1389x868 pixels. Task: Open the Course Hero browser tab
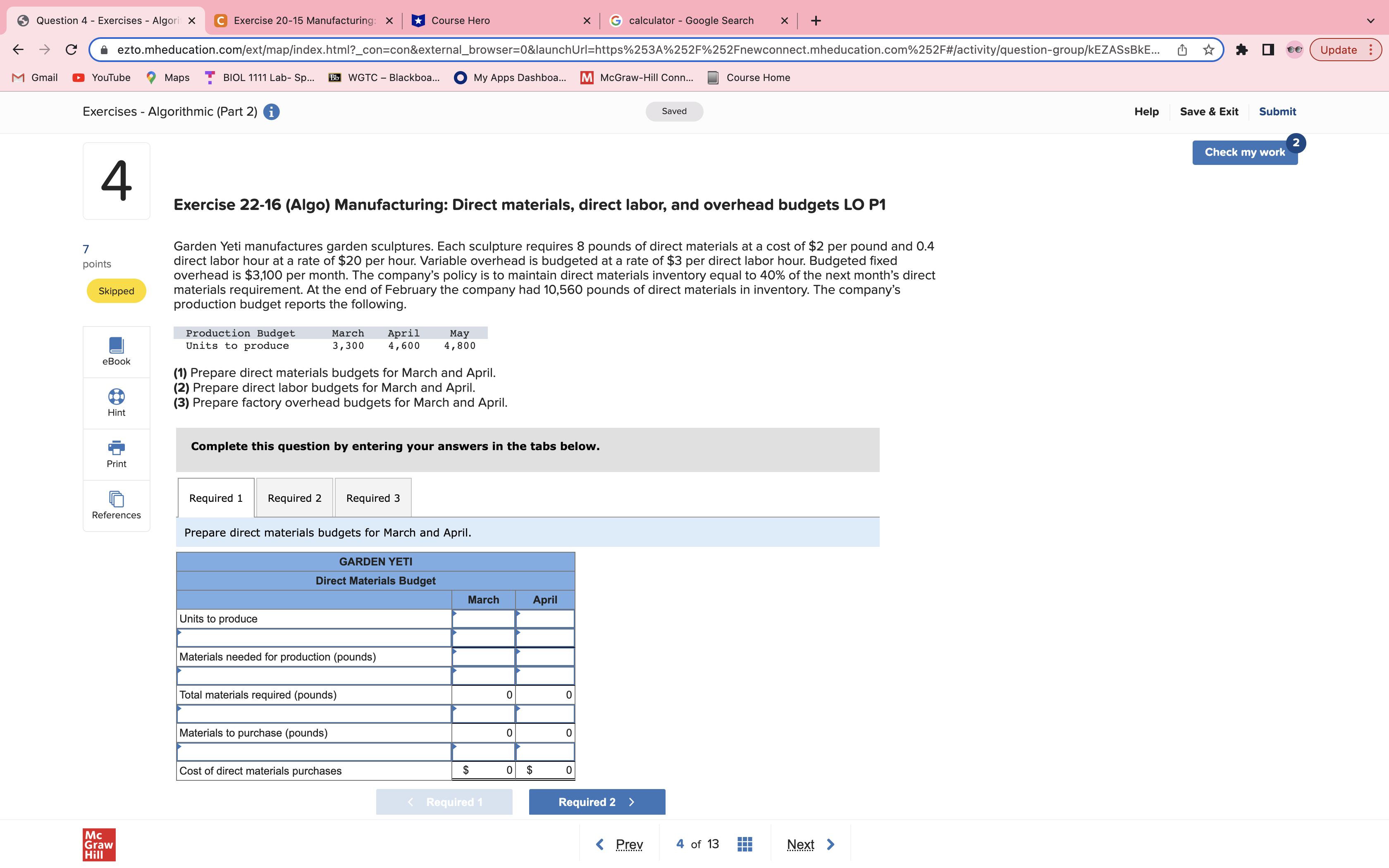tap(461, 21)
